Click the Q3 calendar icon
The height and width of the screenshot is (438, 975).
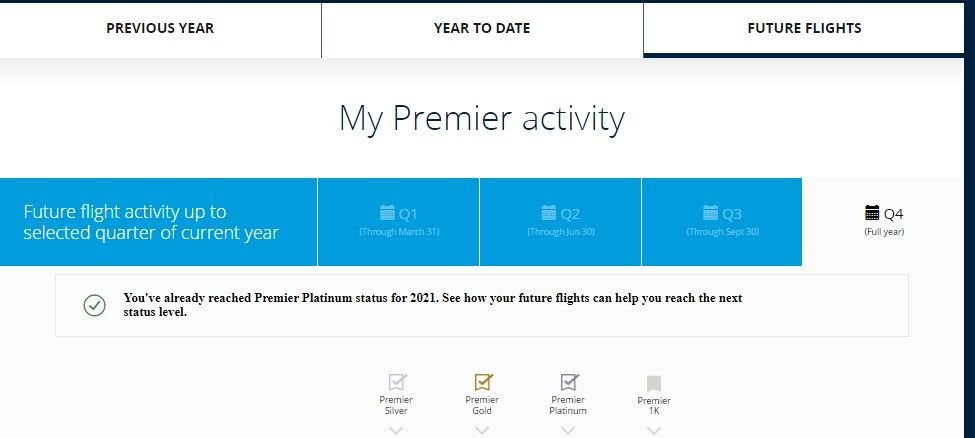[x=711, y=213]
